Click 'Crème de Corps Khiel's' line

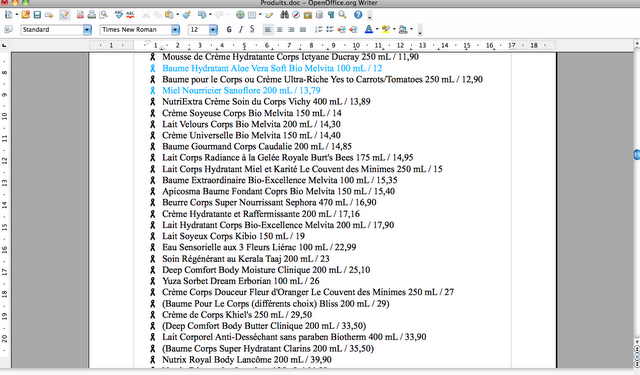coord(237,315)
